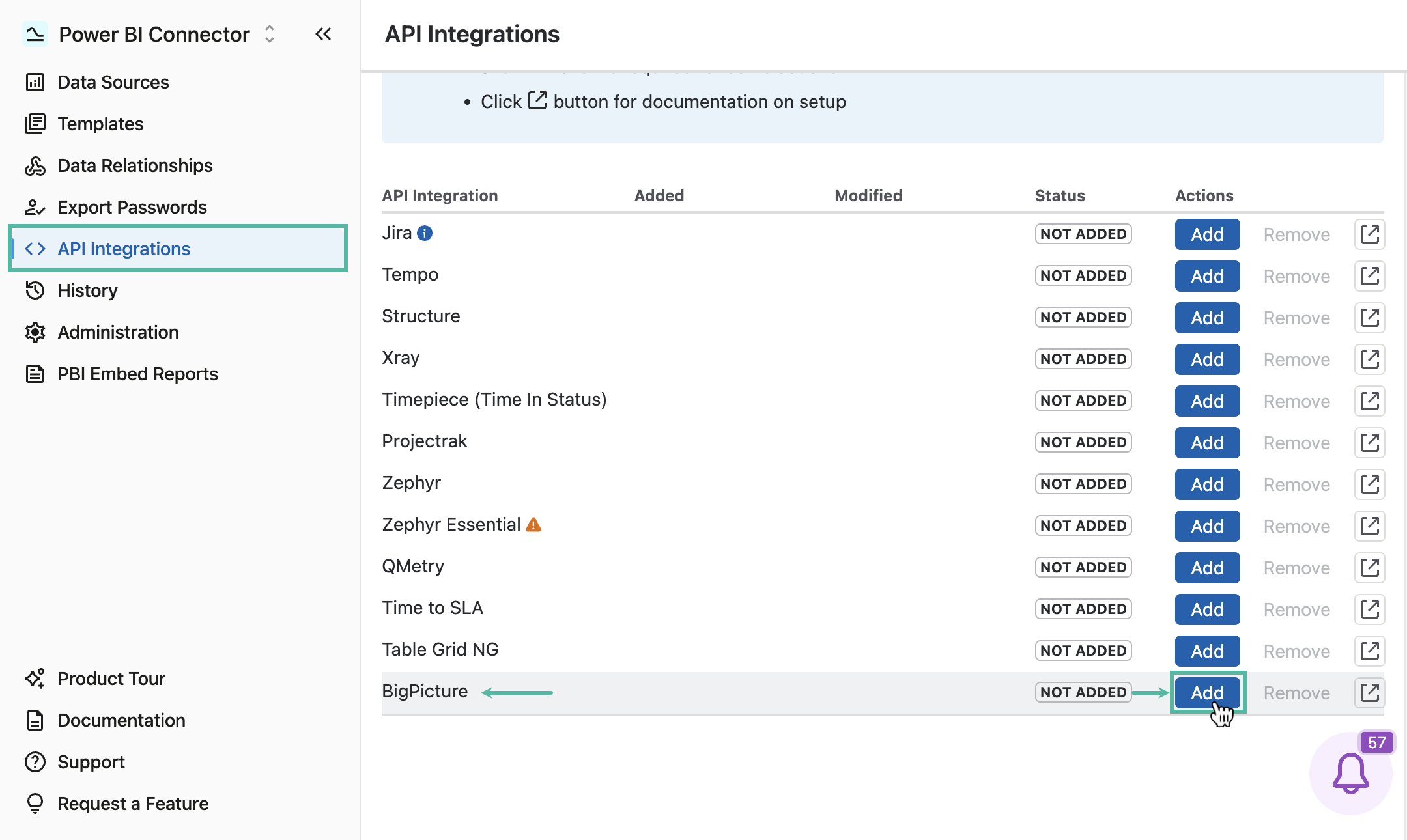This screenshot has width=1407, height=840.
Task: Add the Time to SLA integration
Action: tap(1207, 609)
